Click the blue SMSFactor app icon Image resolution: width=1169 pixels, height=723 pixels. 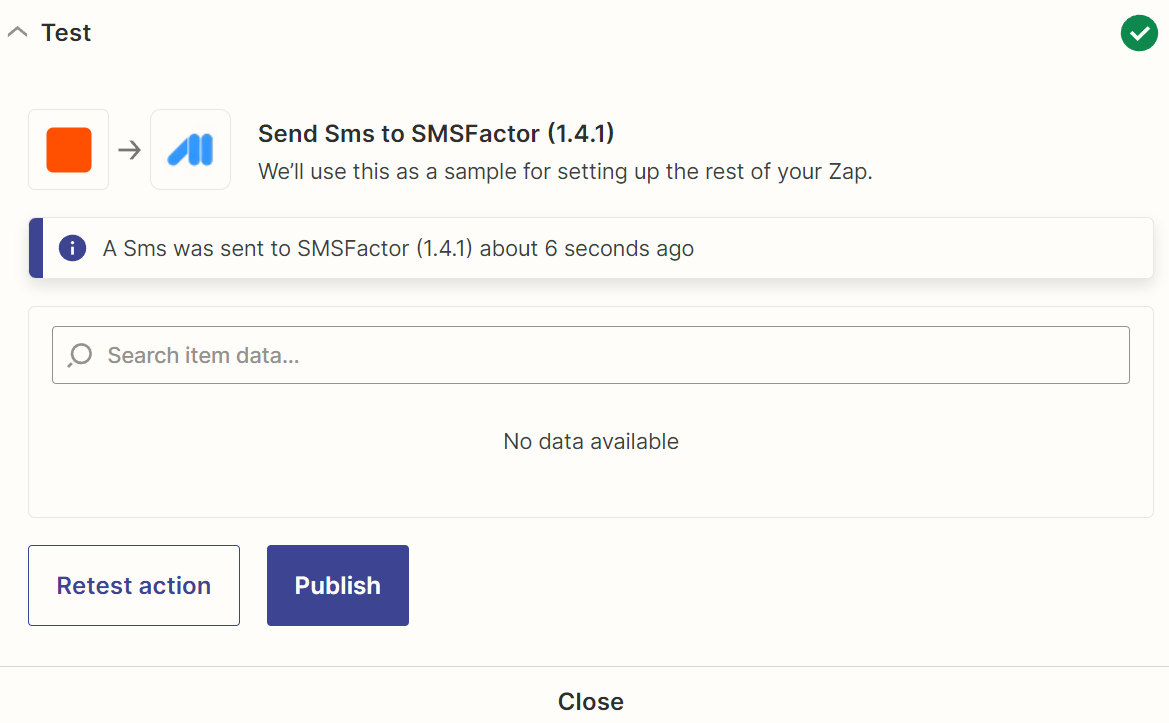pyautogui.click(x=190, y=150)
